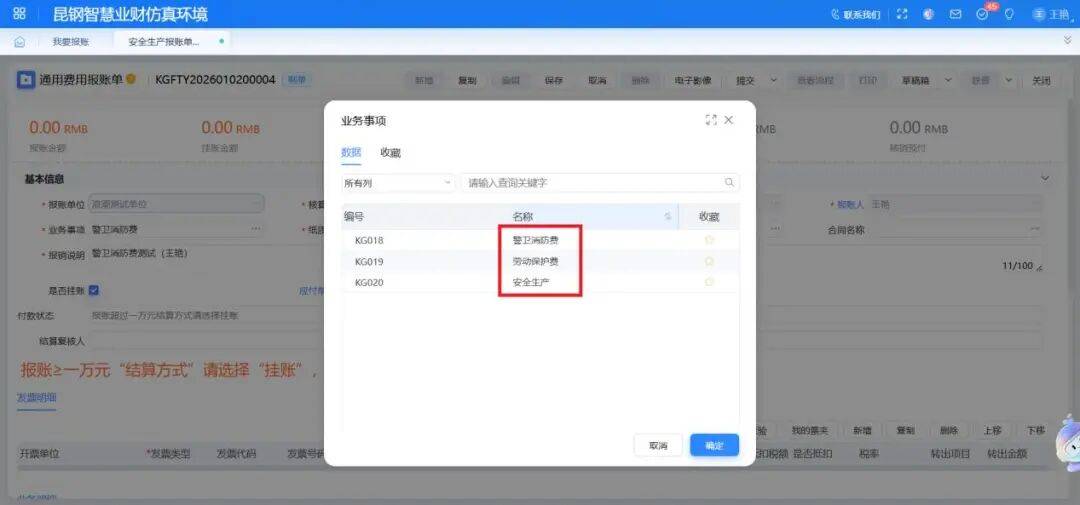Go to the home icon tab
This screenshot has height=505, width=1080.
[20, 42]
